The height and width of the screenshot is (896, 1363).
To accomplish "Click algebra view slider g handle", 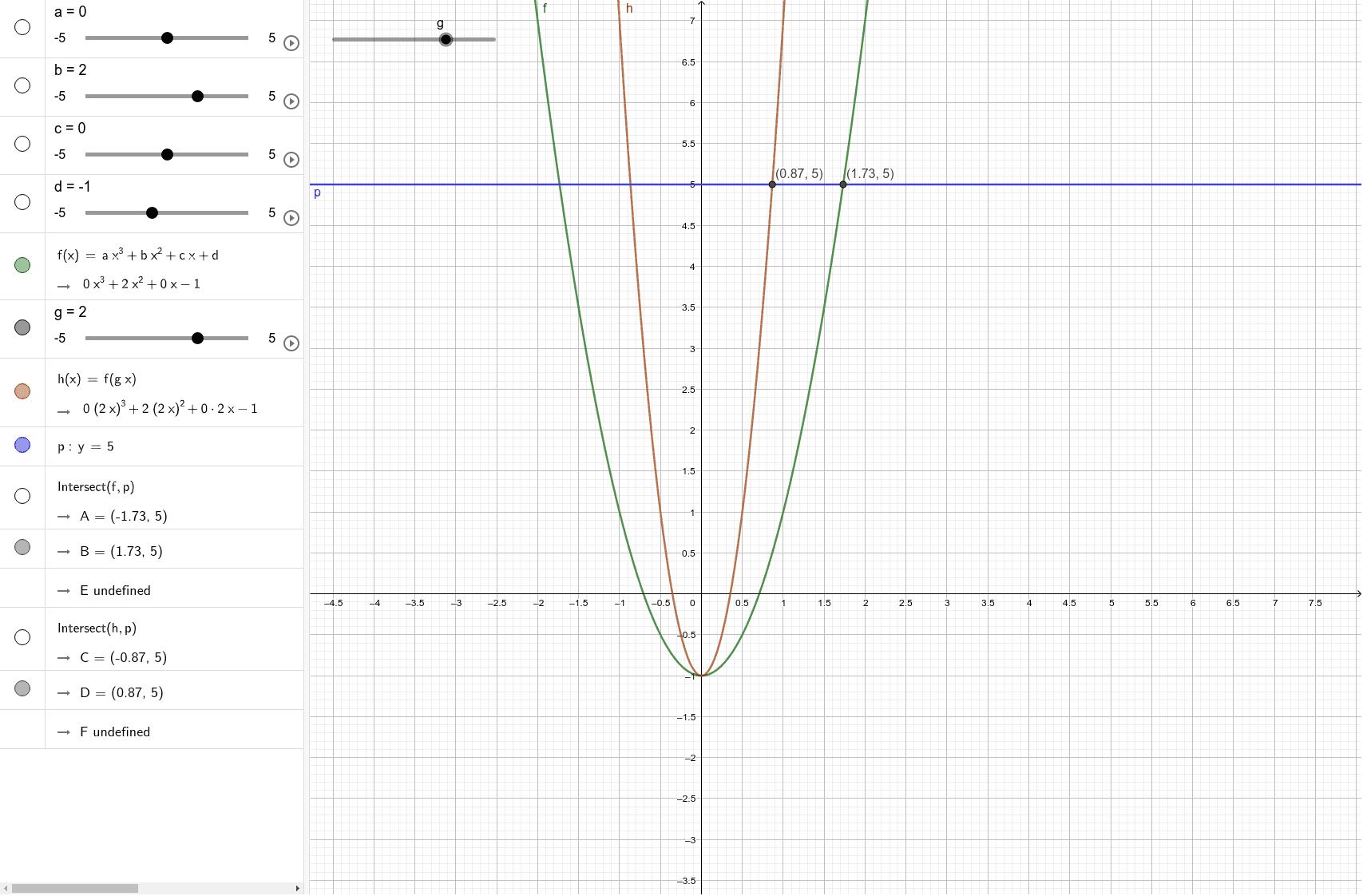I will 198,339.
